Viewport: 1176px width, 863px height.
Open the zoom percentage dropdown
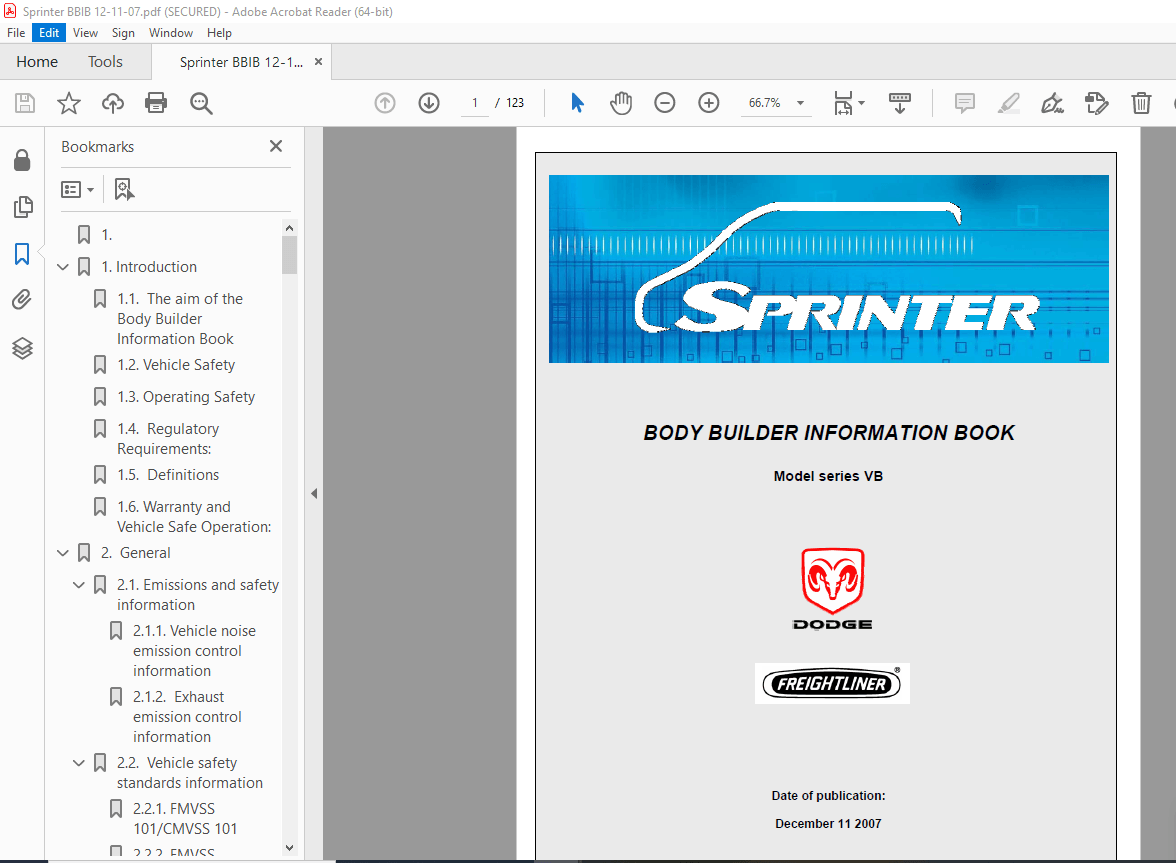[x=799, y=102]
